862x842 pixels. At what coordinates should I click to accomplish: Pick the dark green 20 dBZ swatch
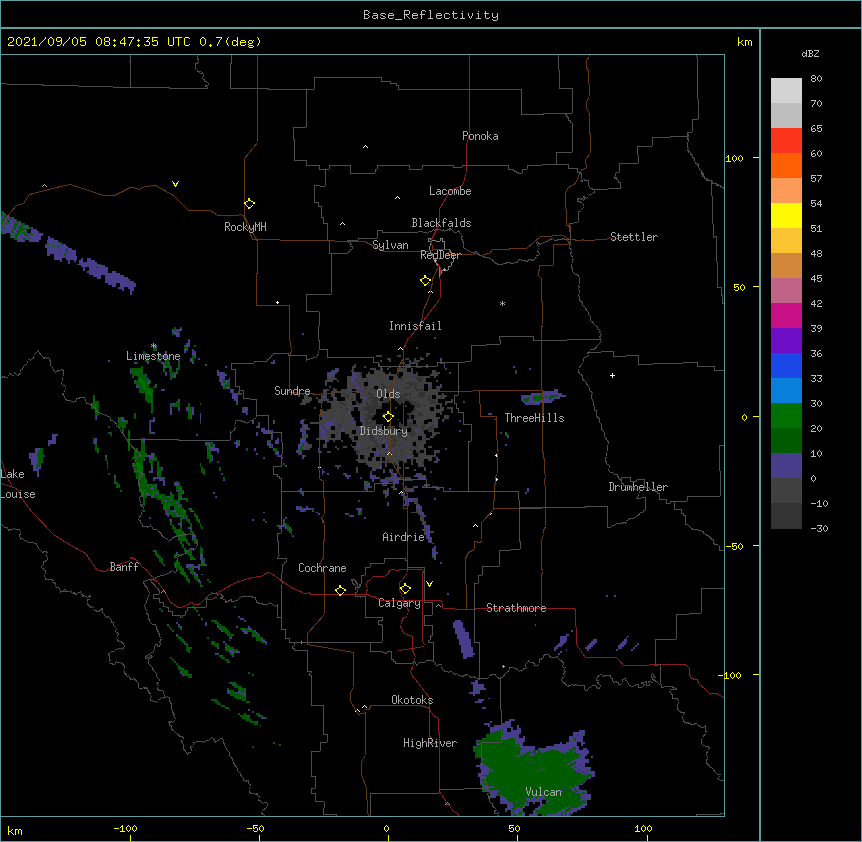(x=786, y=440)
